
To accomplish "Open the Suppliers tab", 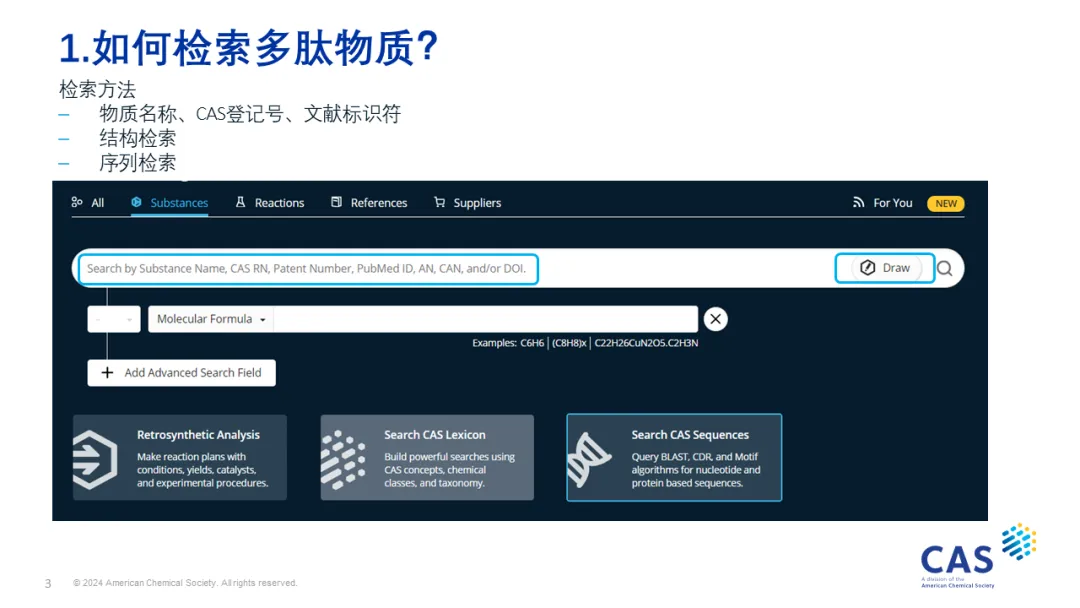I will [x=468, y=202].
